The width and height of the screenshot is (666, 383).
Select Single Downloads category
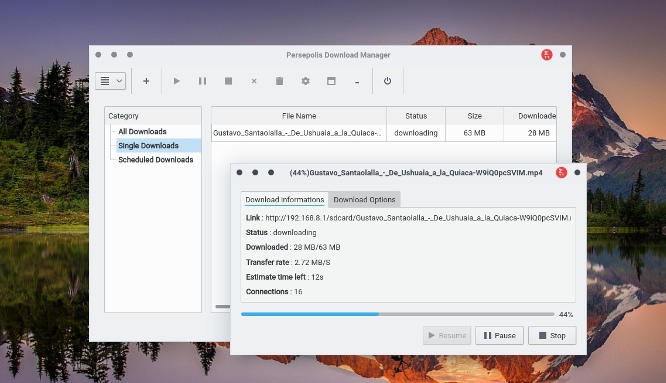tap(148, 145)
